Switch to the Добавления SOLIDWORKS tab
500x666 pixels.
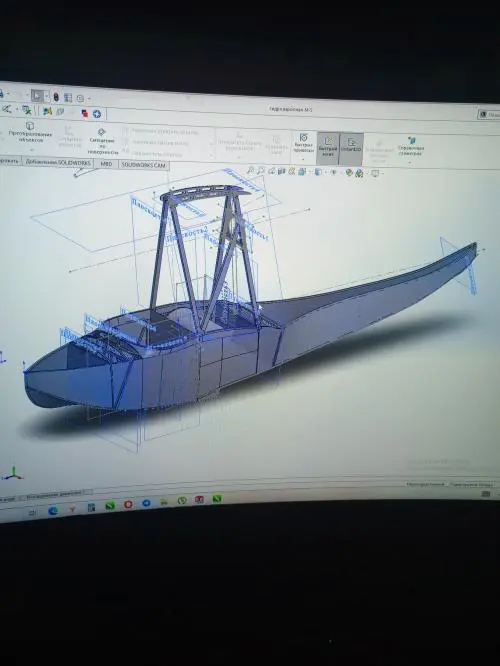(59, 162)
